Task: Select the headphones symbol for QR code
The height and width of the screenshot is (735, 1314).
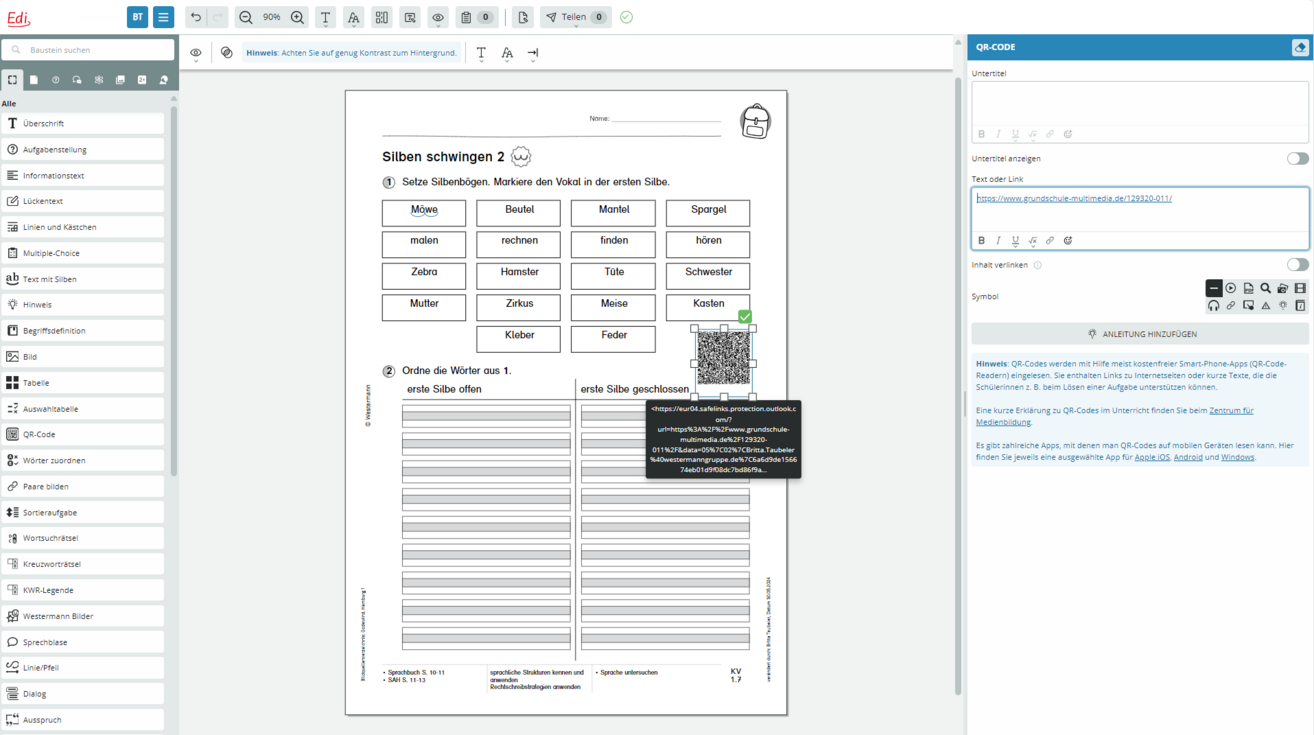Action: click(x=1213, y=306)
